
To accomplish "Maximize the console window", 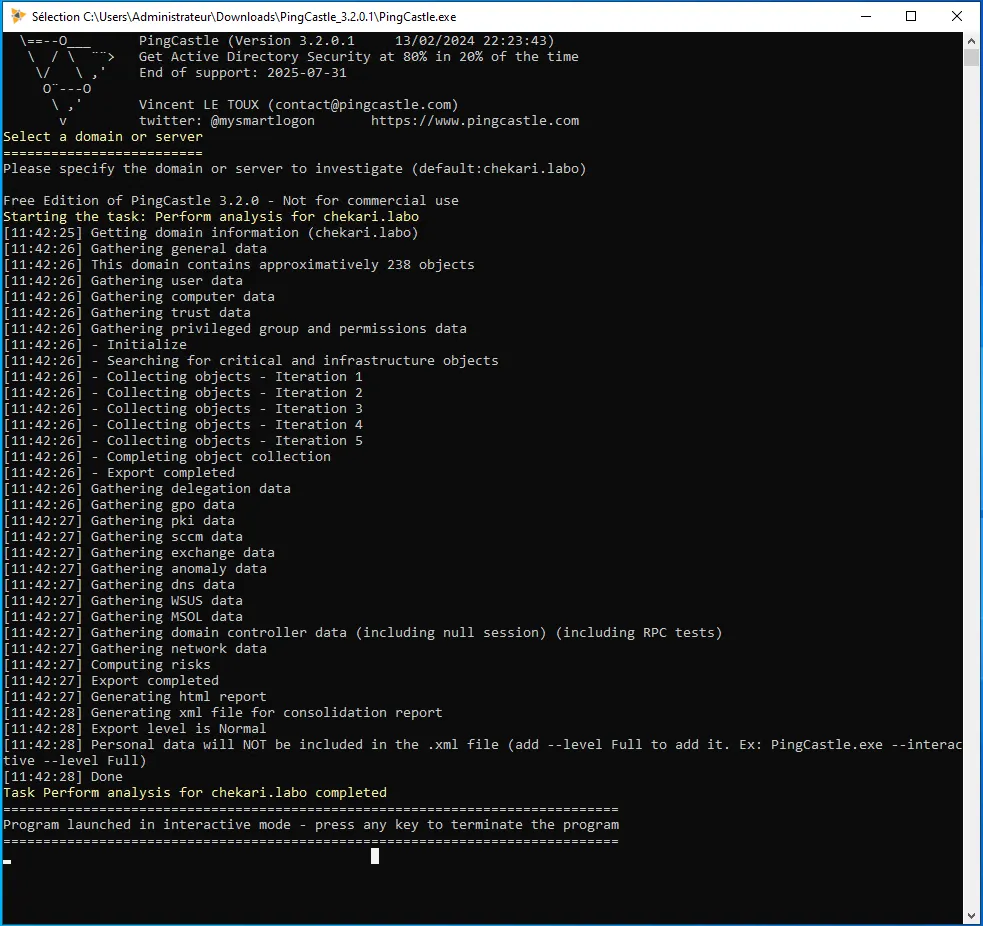I will coord(911,16).
